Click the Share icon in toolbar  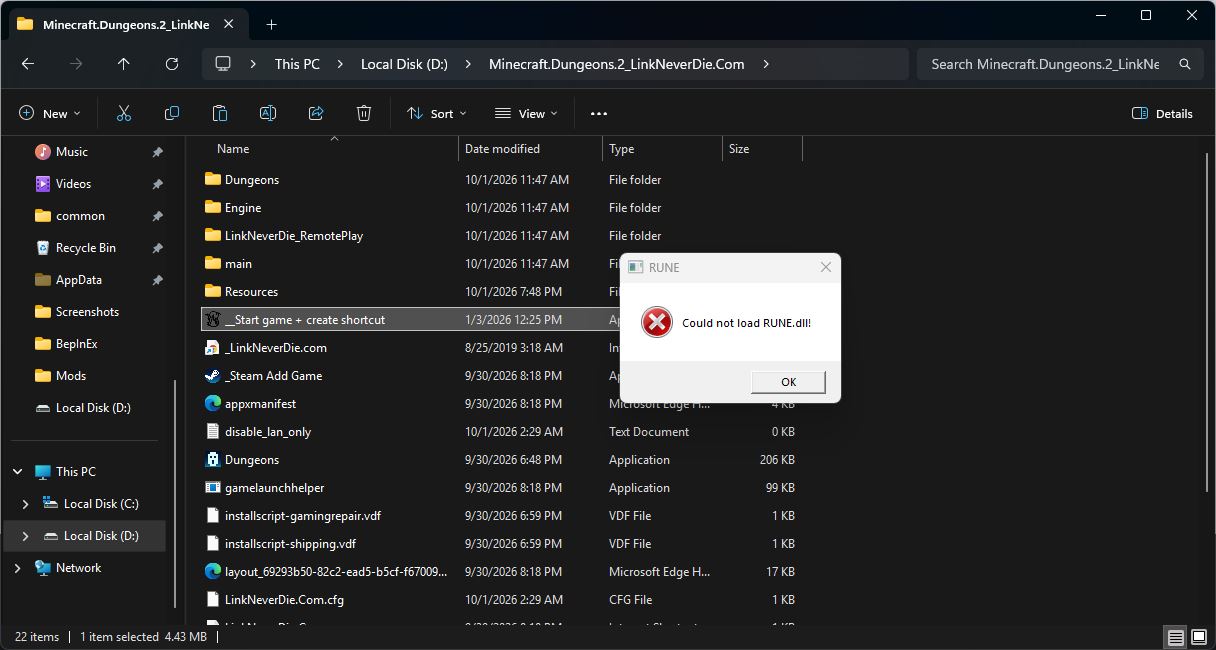(316, 114)
